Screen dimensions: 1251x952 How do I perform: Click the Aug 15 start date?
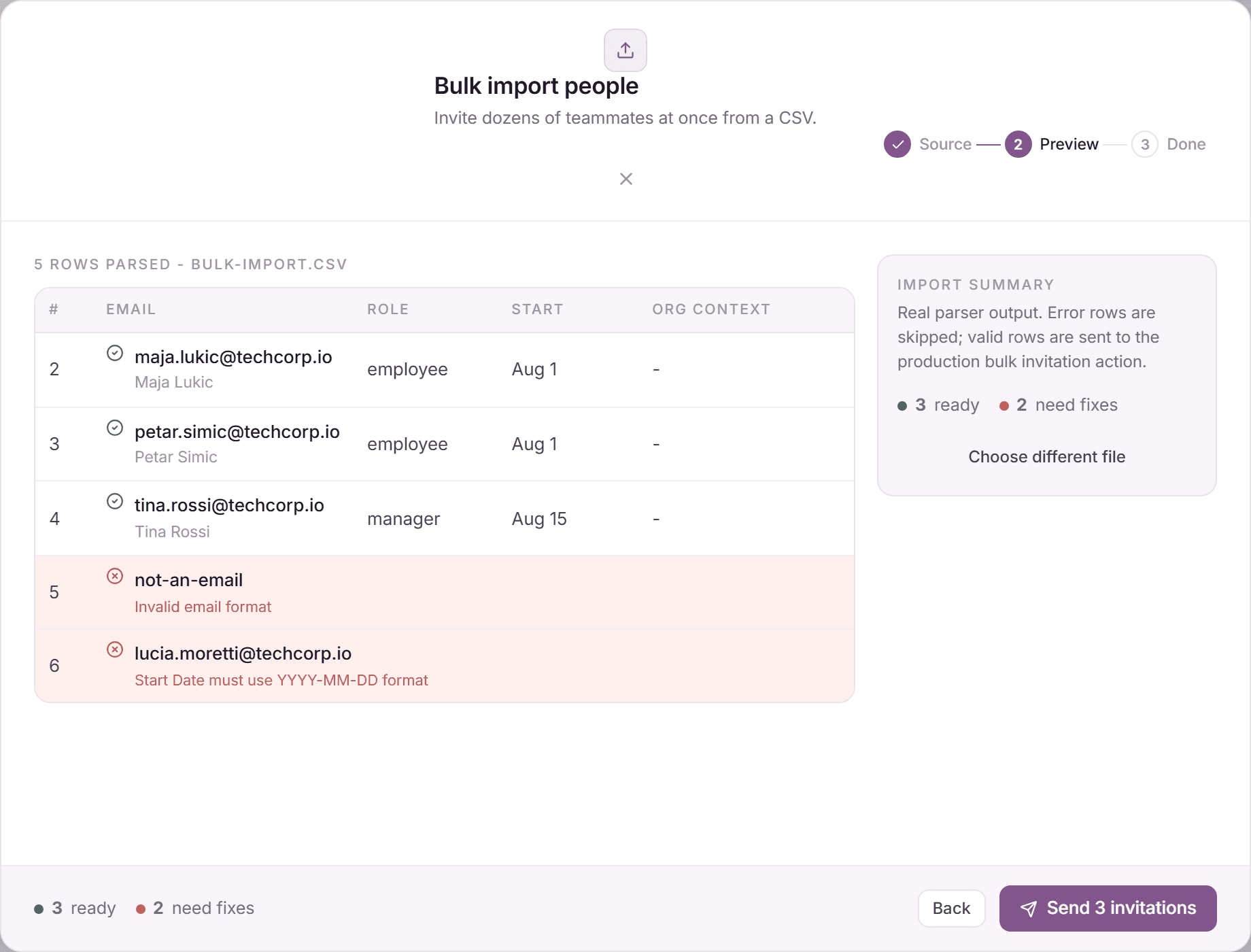coord(538,519)
